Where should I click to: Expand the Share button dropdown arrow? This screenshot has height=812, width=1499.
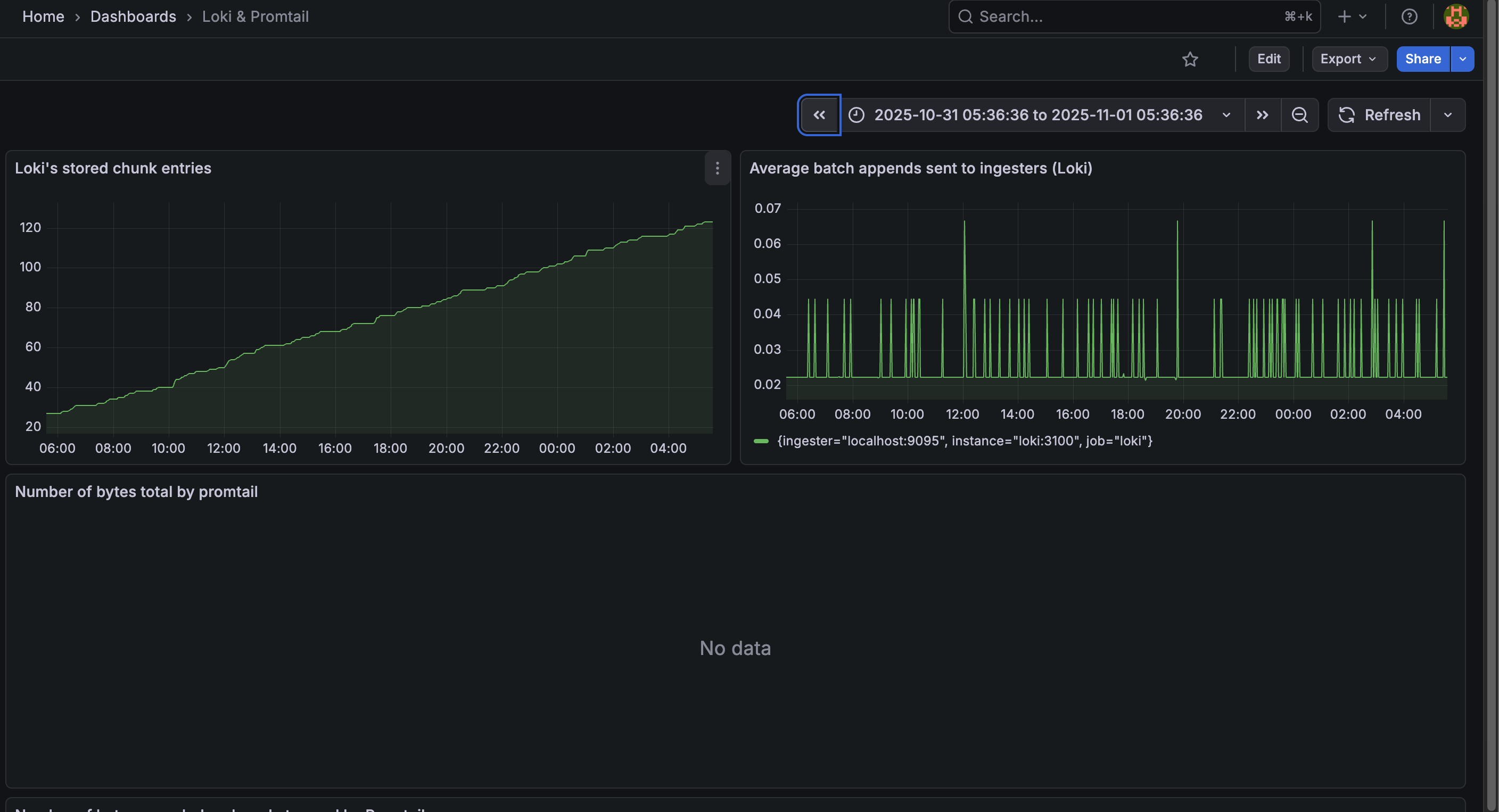pos(1462,59)
